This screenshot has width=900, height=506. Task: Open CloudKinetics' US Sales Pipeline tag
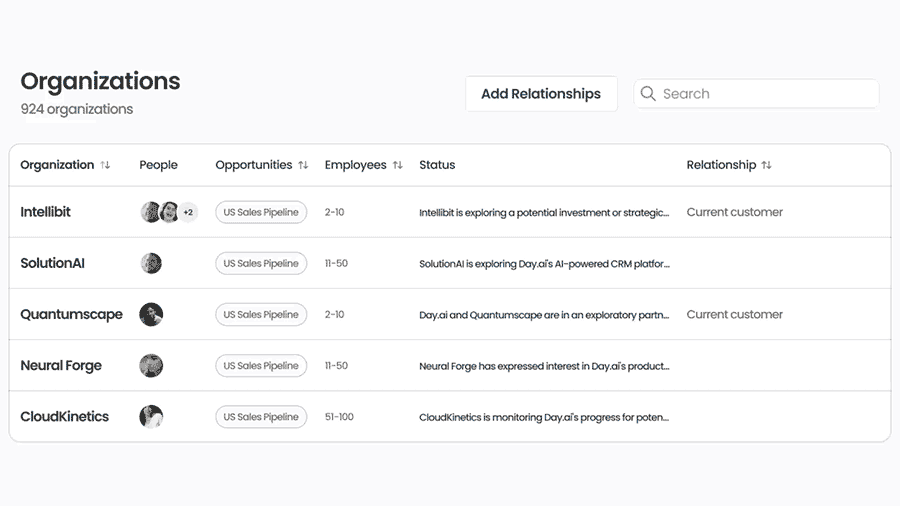(261, 417)
